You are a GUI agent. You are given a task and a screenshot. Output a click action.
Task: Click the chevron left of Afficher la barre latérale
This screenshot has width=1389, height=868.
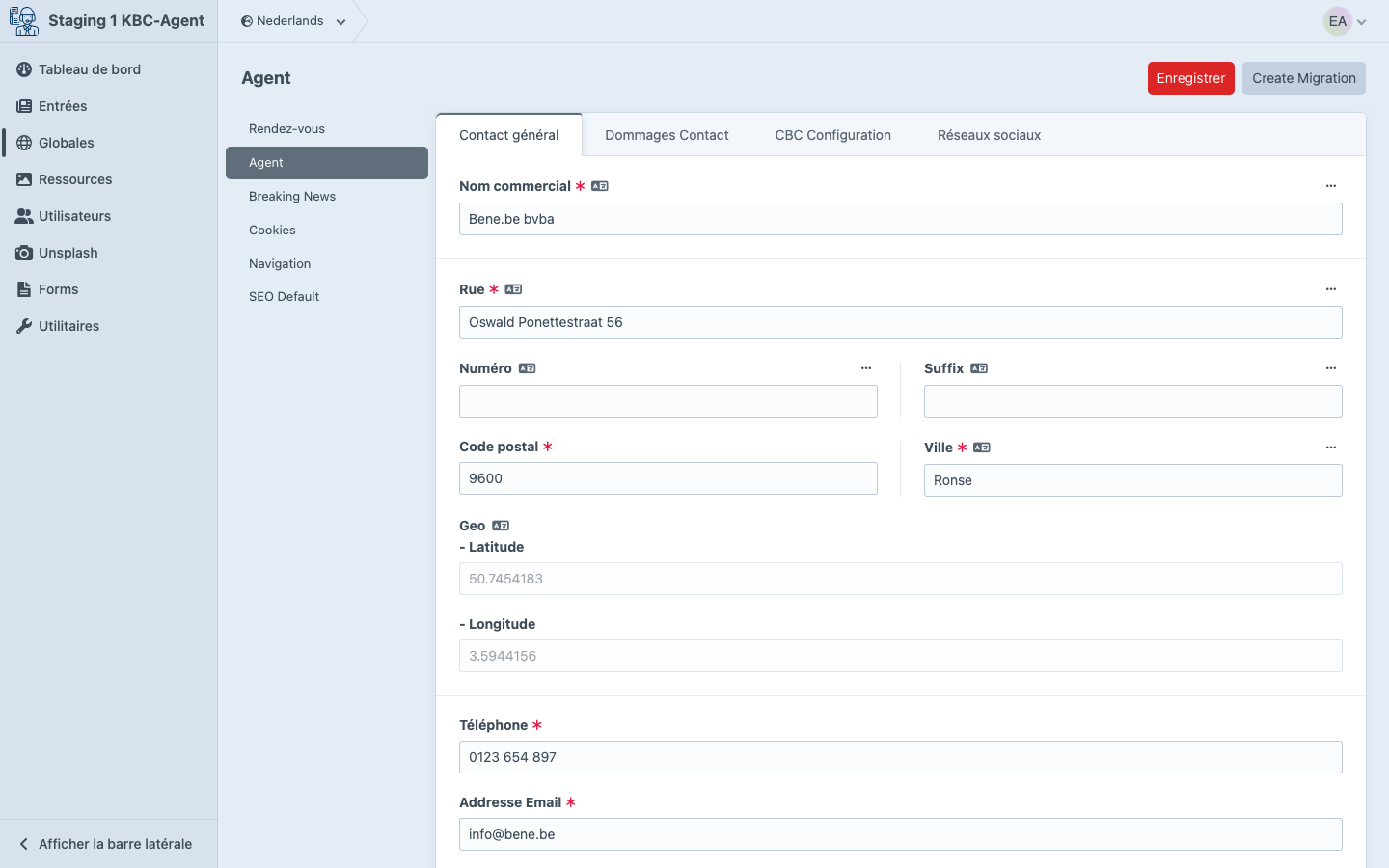(x=23, y=844)
